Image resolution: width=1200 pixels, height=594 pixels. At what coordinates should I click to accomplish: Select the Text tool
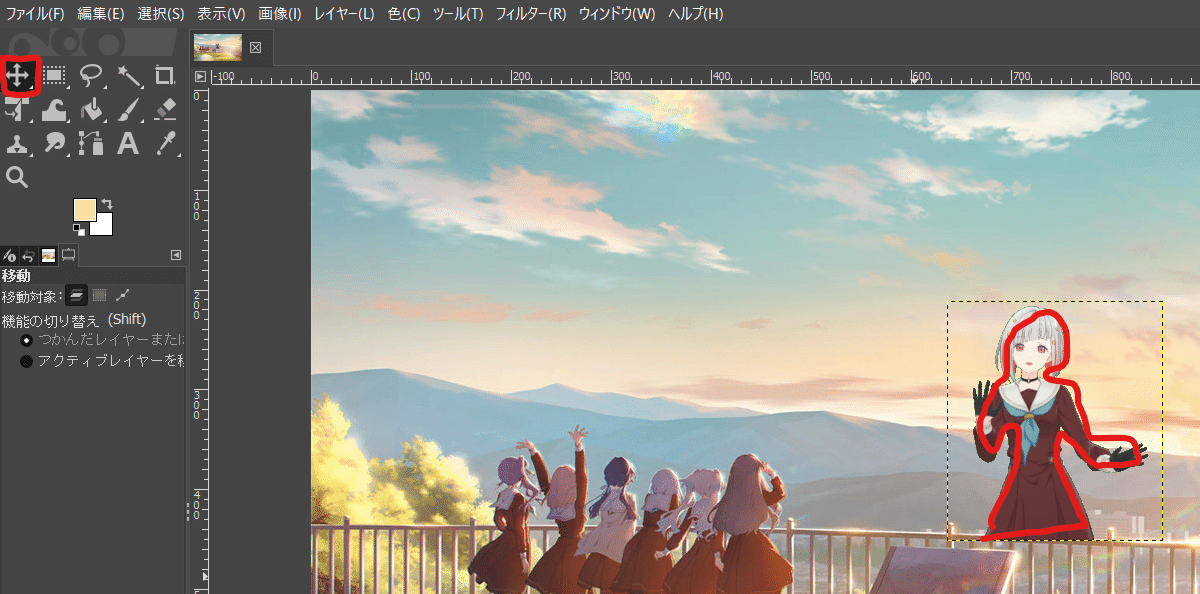pyautogui.click(x=128, y=143)
